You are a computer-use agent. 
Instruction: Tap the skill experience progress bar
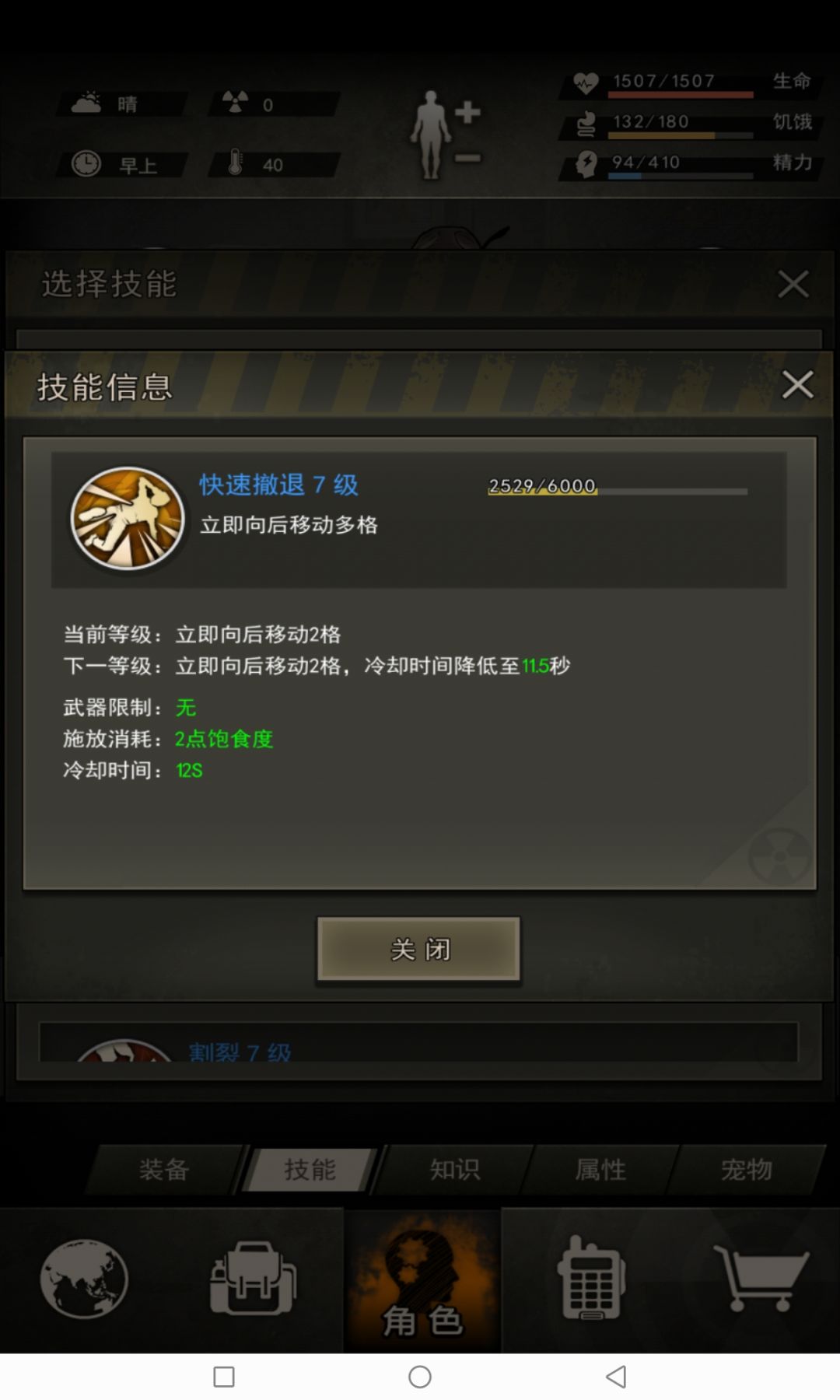pyautogui.click(x=618, y=490)
